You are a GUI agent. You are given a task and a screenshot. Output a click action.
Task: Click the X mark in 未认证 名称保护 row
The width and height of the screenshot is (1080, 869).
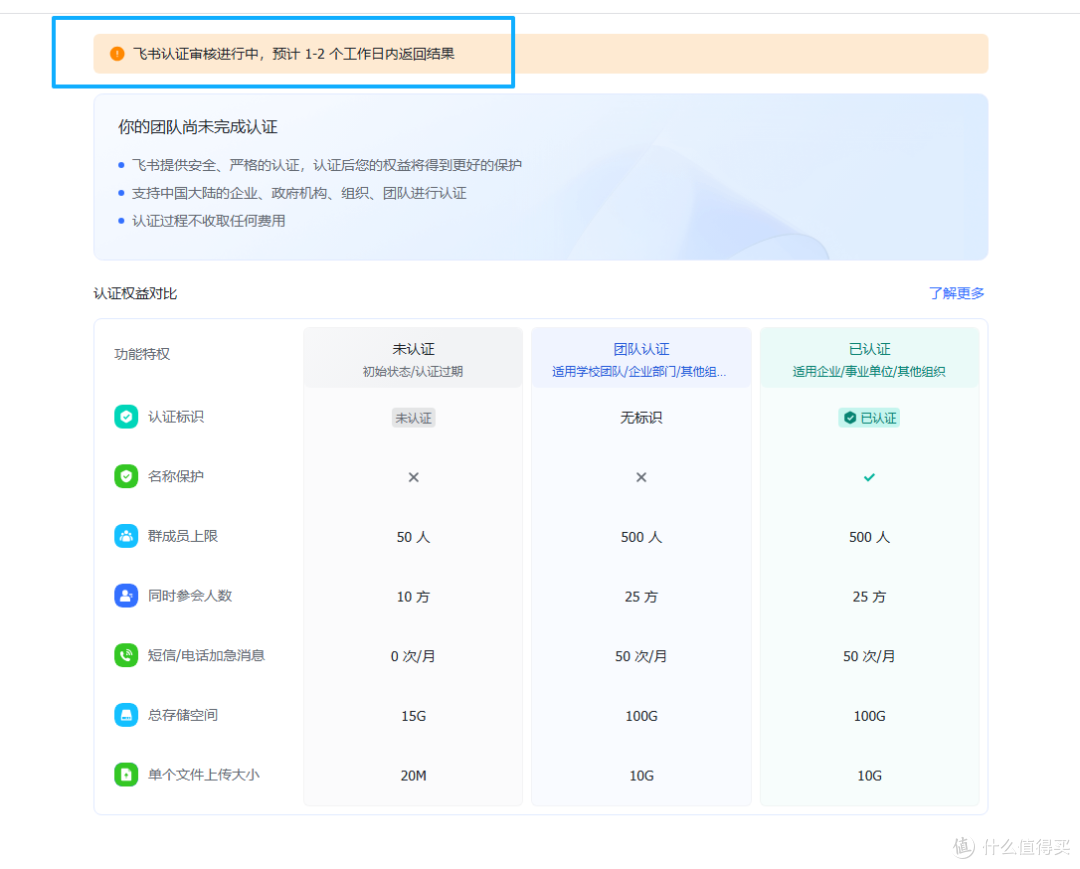pyautogui.click(x=413, y=477)
